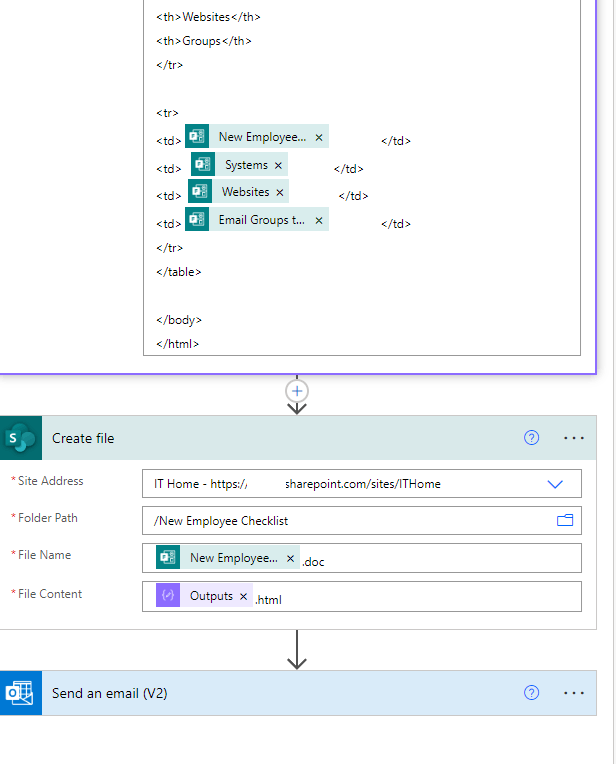The height and width of the screenshot is (764, 616).
Task: Click the Forms icon on Websites token
Action: pos(200,191)
